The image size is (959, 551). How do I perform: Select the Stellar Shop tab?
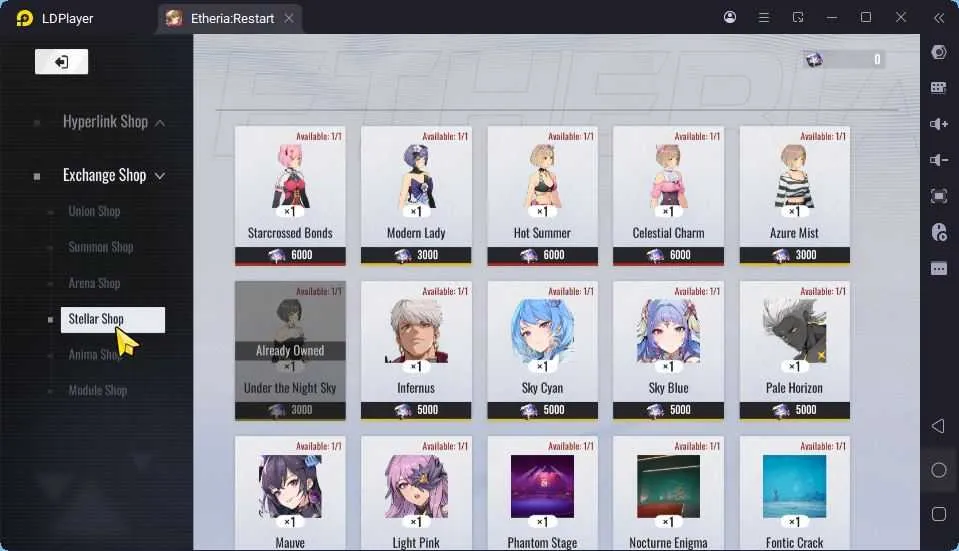[x=113, y=319]
